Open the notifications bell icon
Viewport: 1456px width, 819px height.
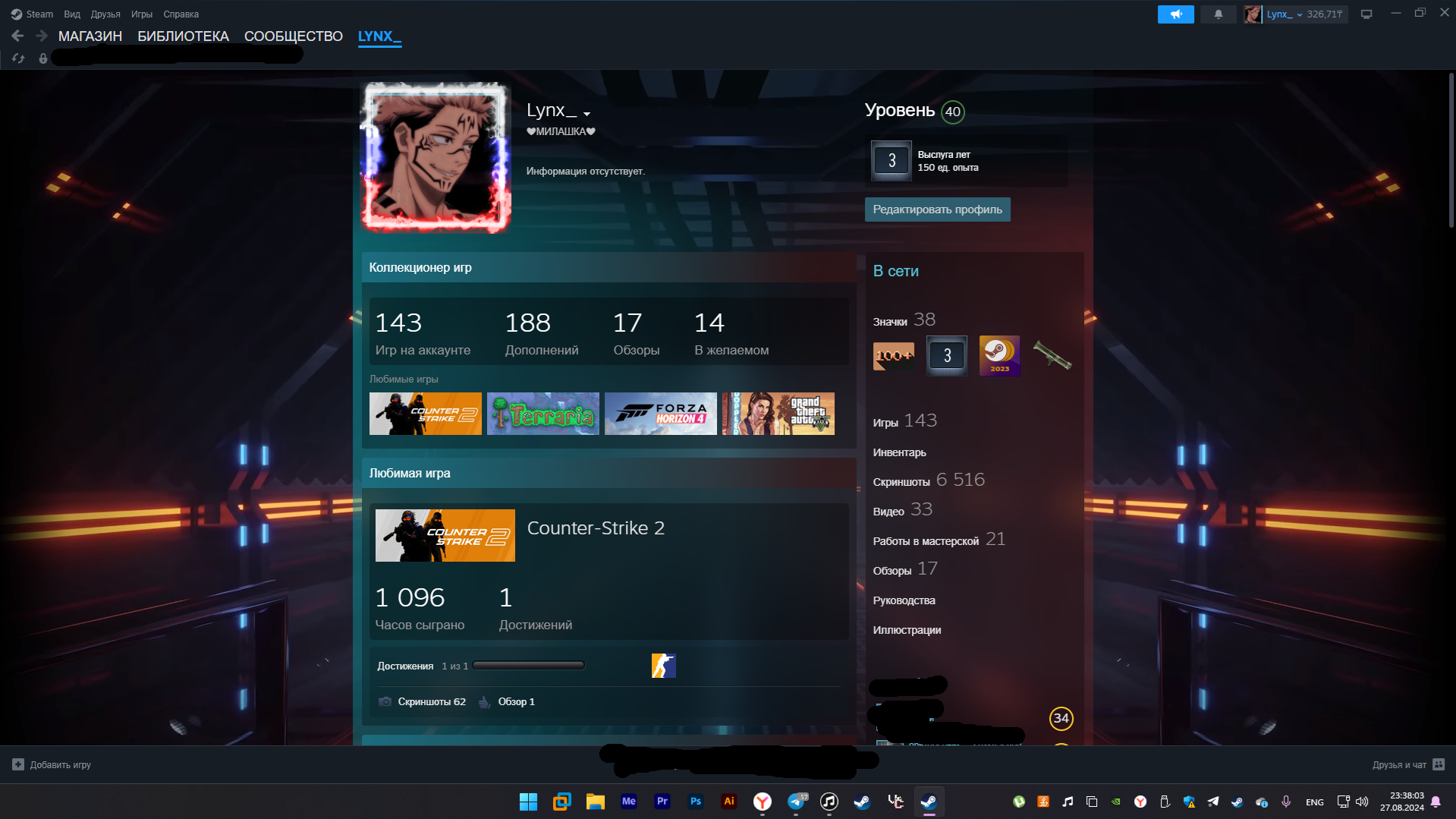click(1218, 14)
